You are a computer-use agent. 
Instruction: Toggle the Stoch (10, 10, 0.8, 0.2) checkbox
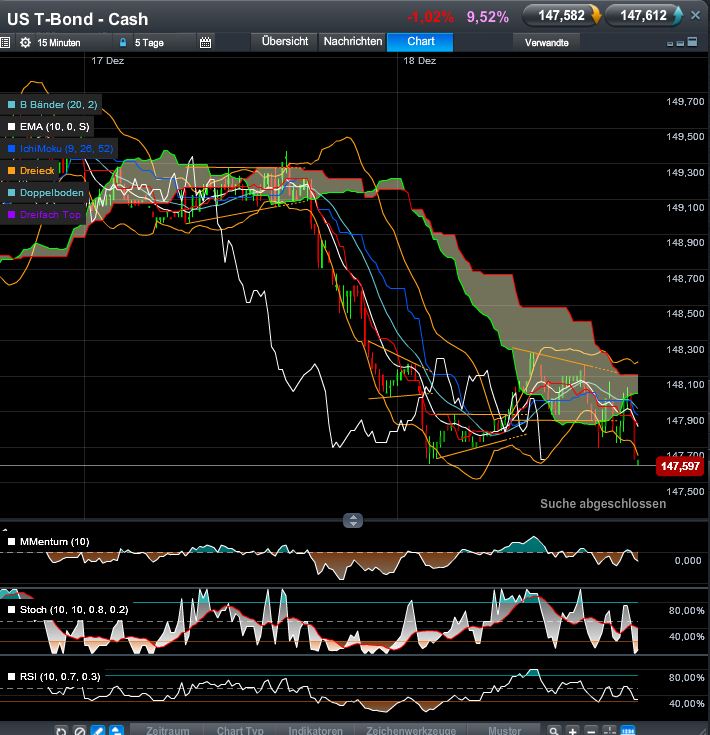[12, 610]
